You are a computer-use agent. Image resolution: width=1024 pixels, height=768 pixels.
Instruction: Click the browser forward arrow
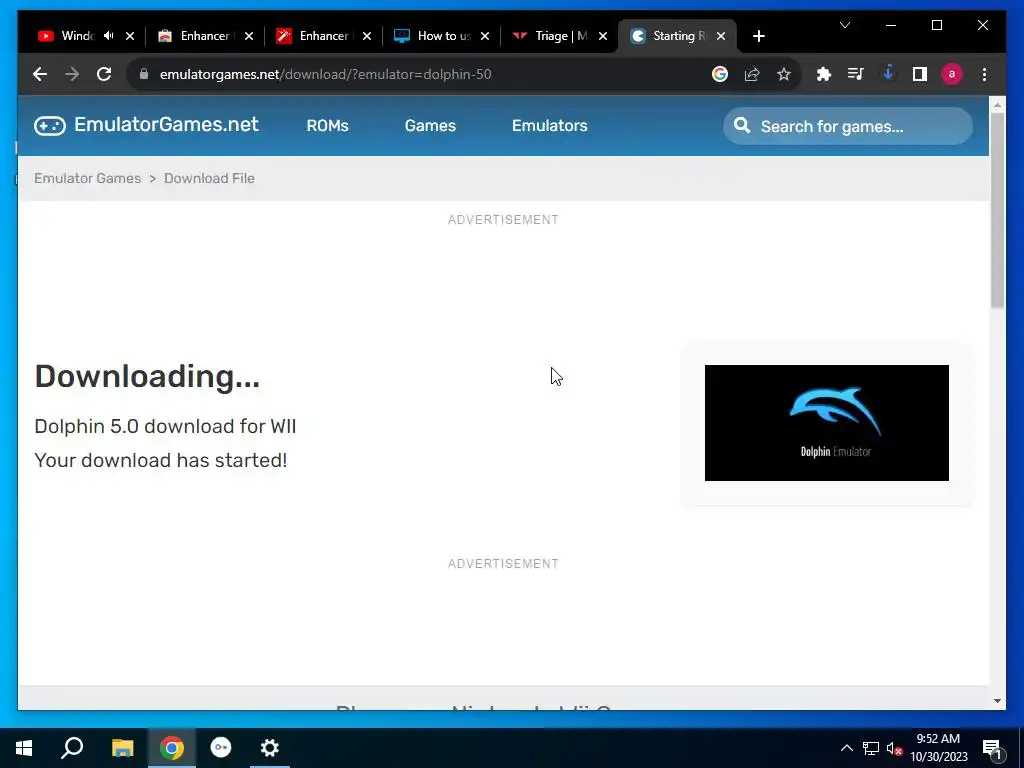click(x=72, y=74)
